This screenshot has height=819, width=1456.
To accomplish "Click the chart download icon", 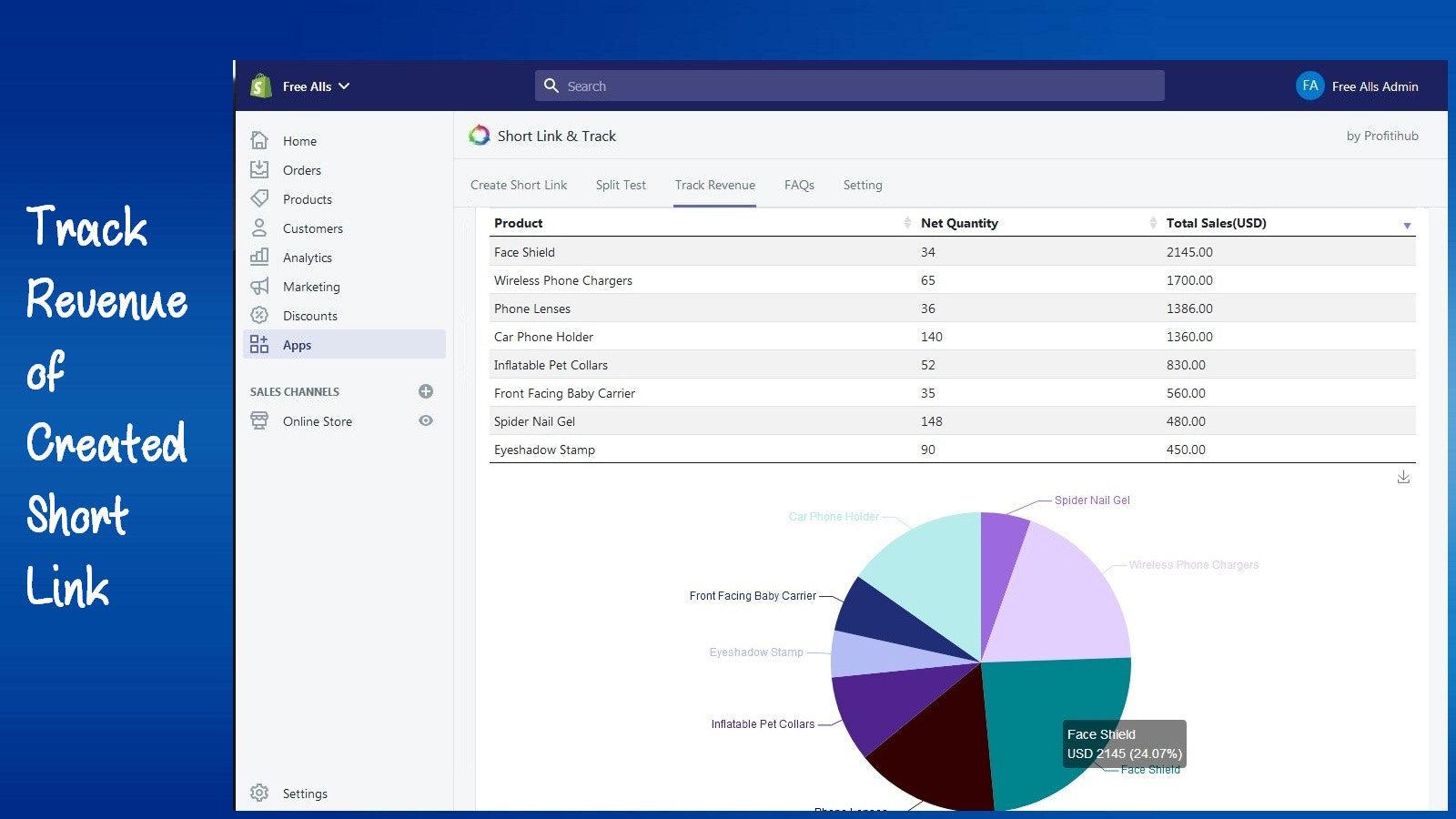I will [1403, 476].
